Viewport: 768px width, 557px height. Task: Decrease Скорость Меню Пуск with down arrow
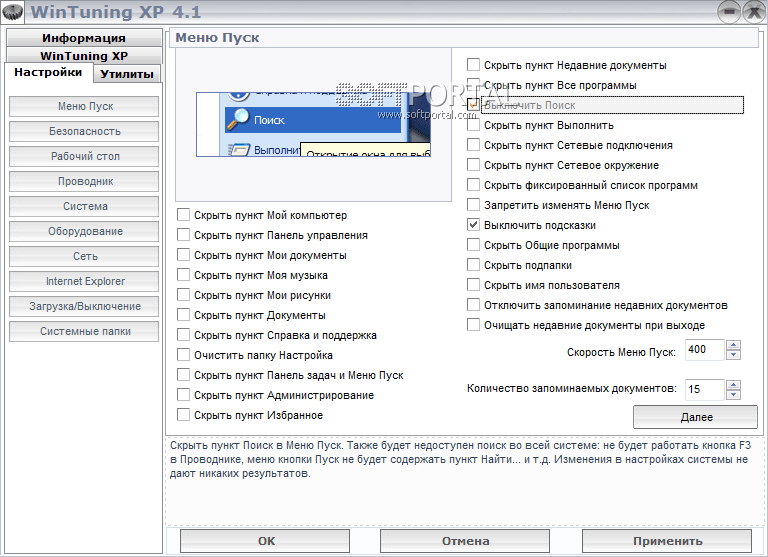click(733, 355)
